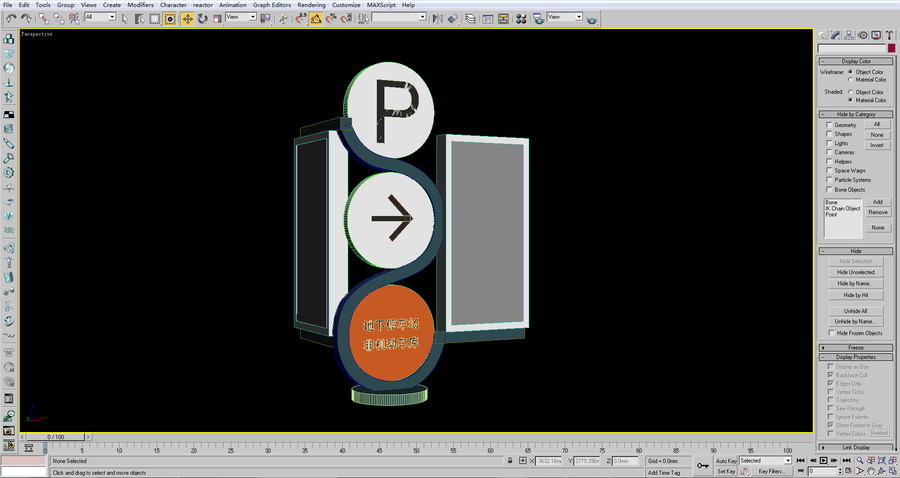The width and height of the screenshot is (900, 478).
Task: Toggle the Angle Snap icon
Action: 316,18
